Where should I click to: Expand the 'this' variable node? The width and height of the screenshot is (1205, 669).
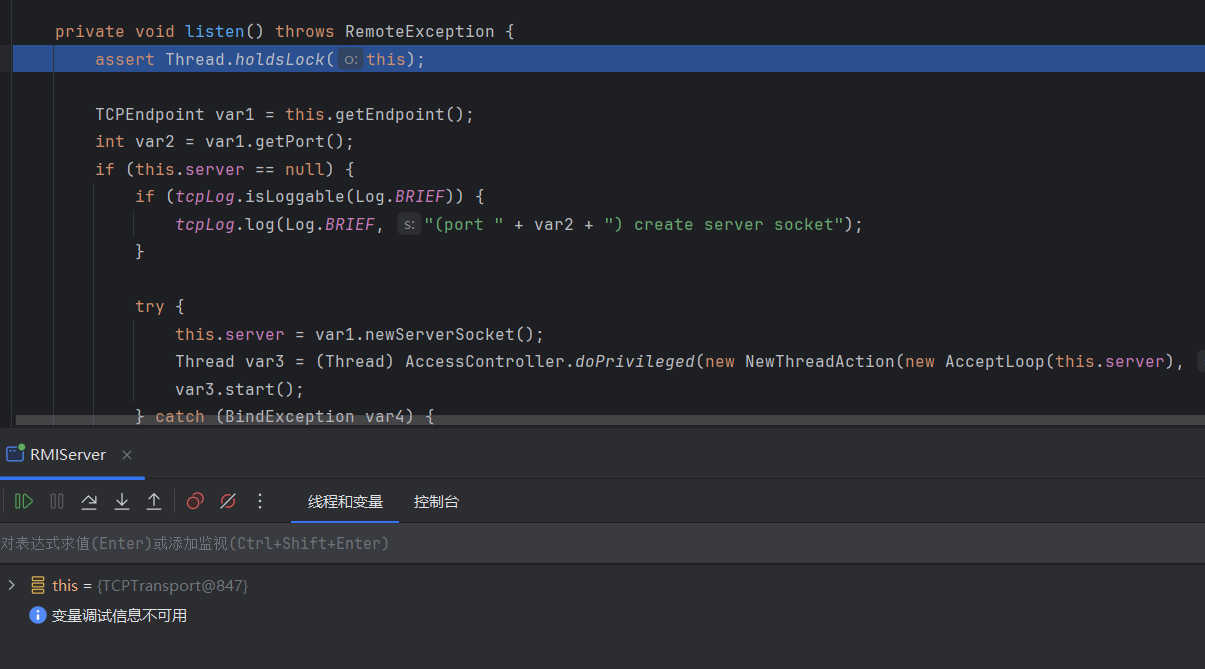pyautogui.click(x=12, y=585)
